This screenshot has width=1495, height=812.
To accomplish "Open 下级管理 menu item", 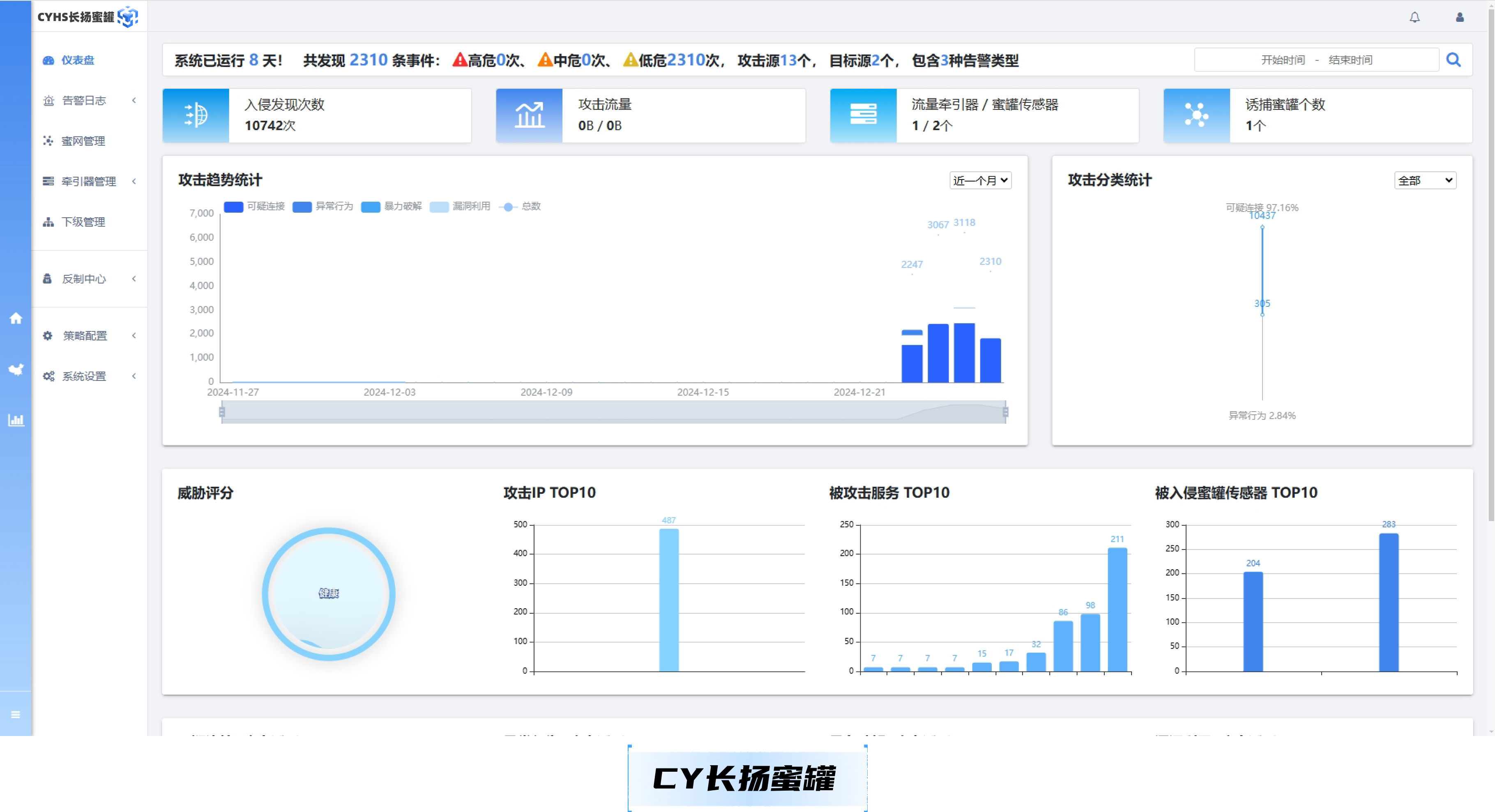I will (83, 222).
